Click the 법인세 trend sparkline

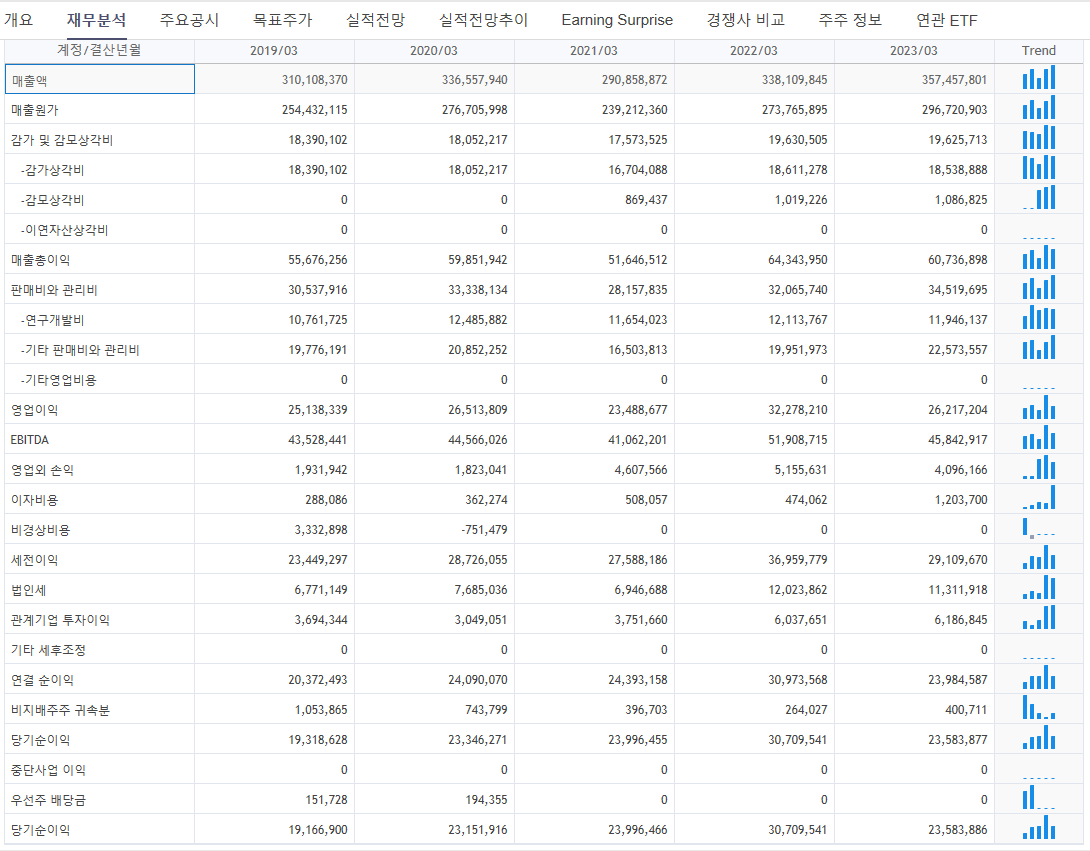tap(1039, 587)
